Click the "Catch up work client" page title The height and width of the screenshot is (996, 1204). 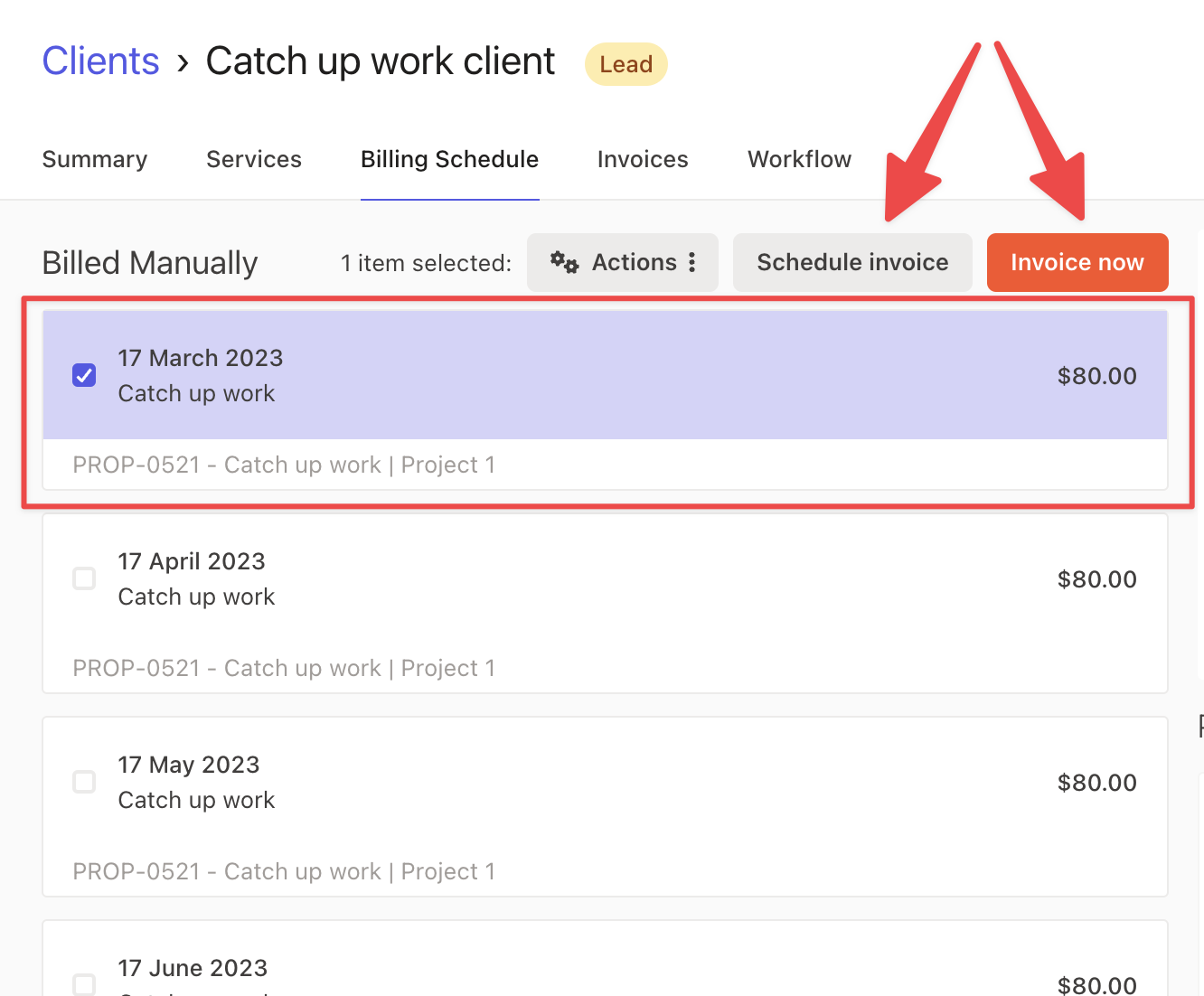(x=381, y=61)
